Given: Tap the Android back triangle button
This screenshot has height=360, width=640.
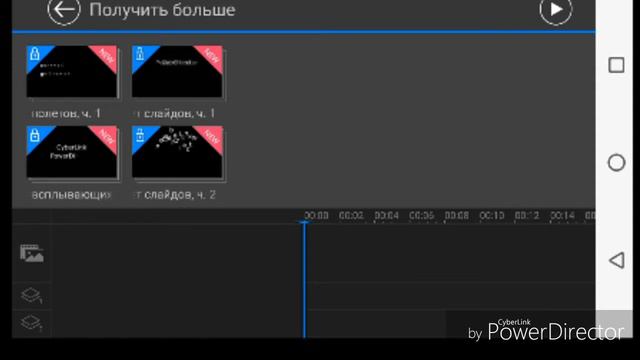Looking at the screenshot, I should click(617, 260).
